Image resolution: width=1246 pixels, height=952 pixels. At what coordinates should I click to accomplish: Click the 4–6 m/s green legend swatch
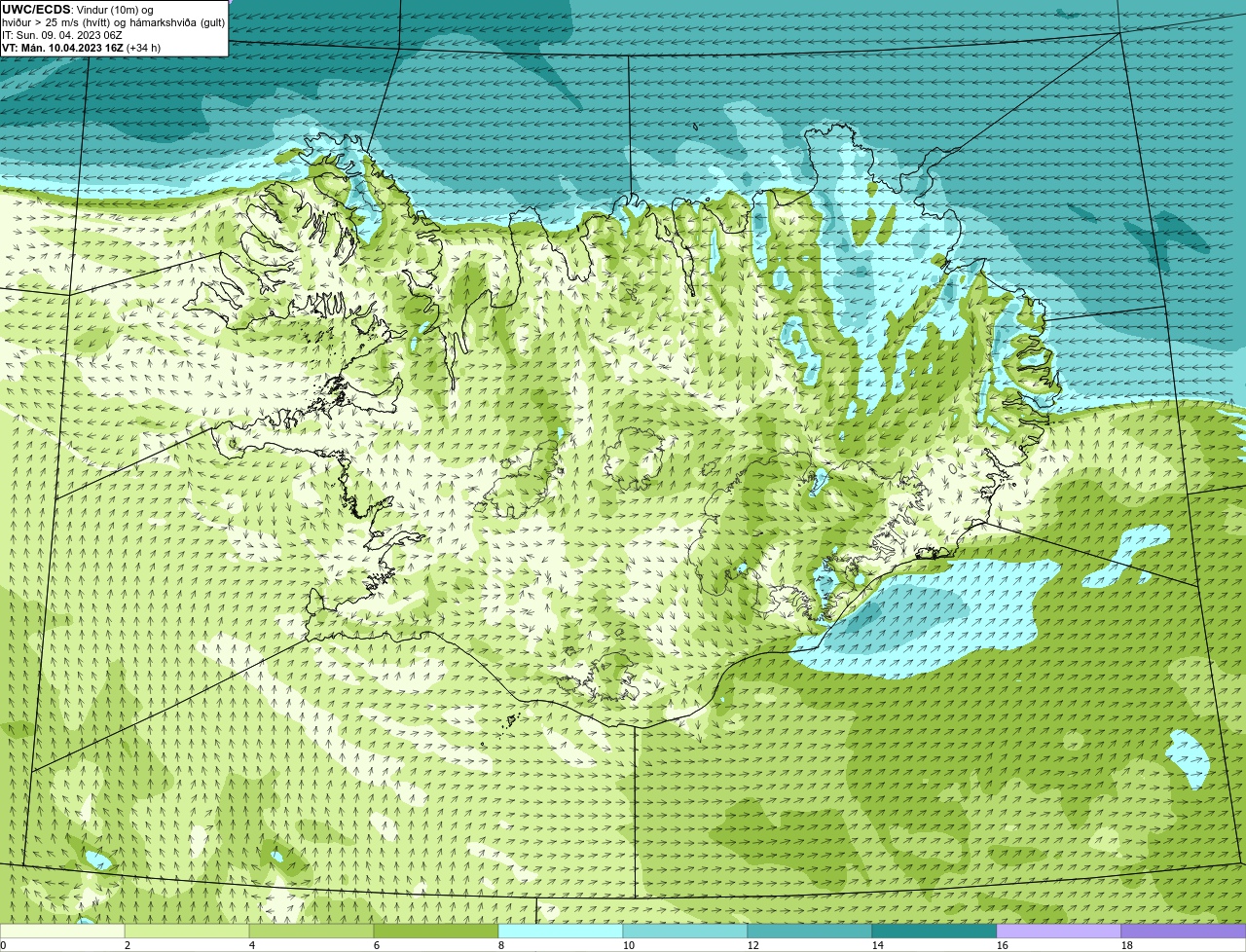pos(311,931)
